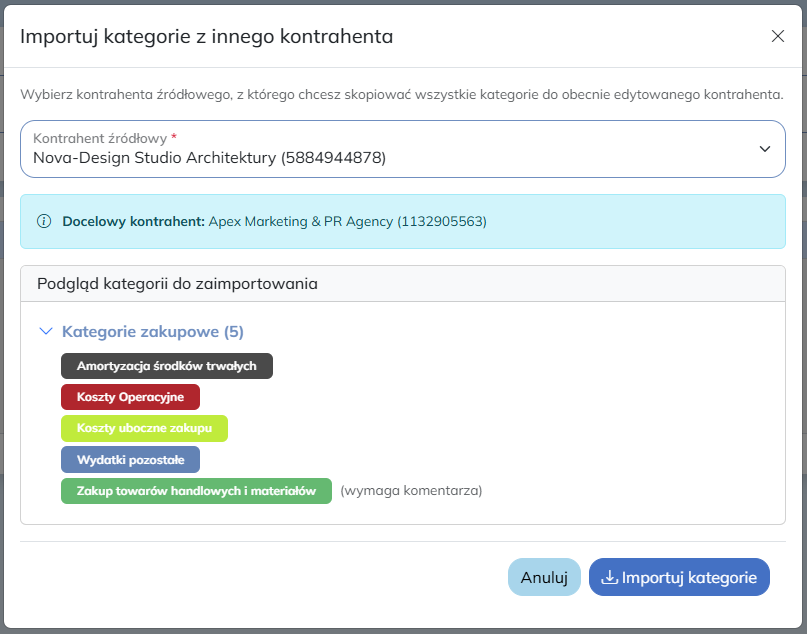Image resolution: width=807 pixels, height=634 pixels.
Task: Select green Zakup towarów handlowych i materiałów tag
Action: pyautogui.click(x=196, y=491)
